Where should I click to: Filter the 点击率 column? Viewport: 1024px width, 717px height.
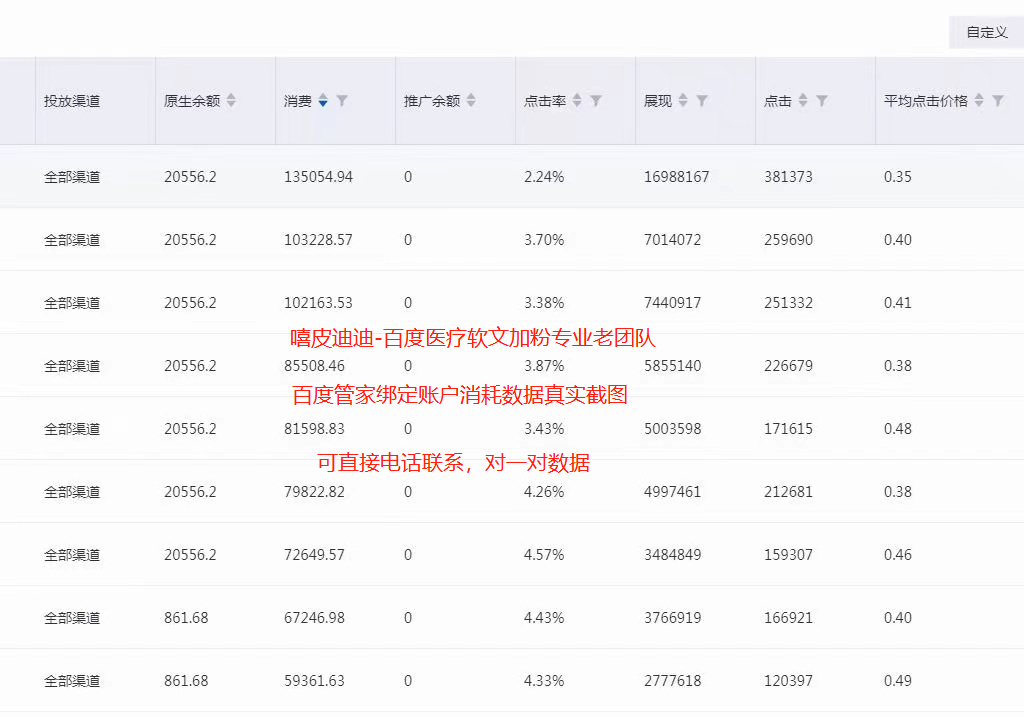tap(596, 101)
